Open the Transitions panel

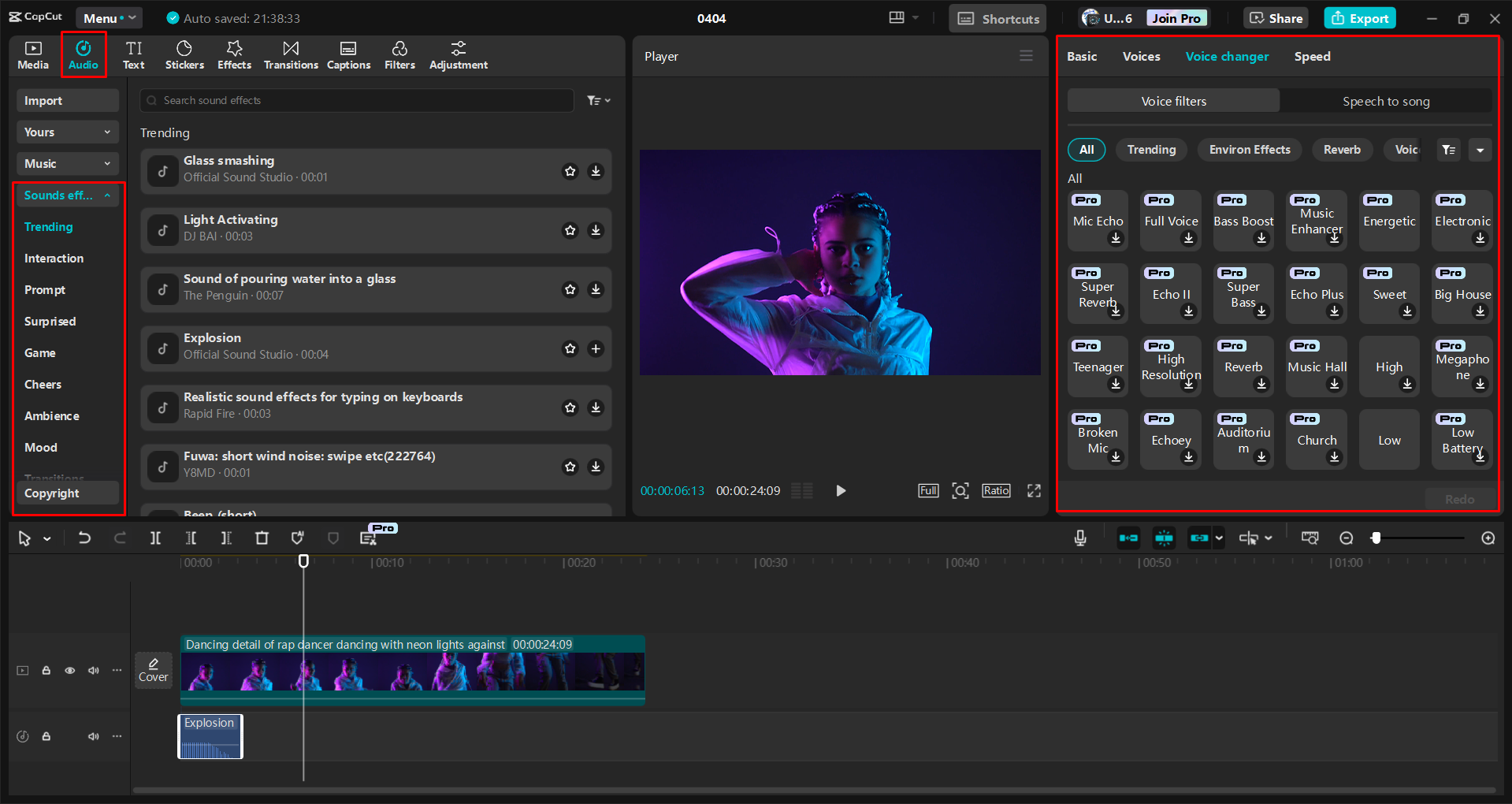291,55
